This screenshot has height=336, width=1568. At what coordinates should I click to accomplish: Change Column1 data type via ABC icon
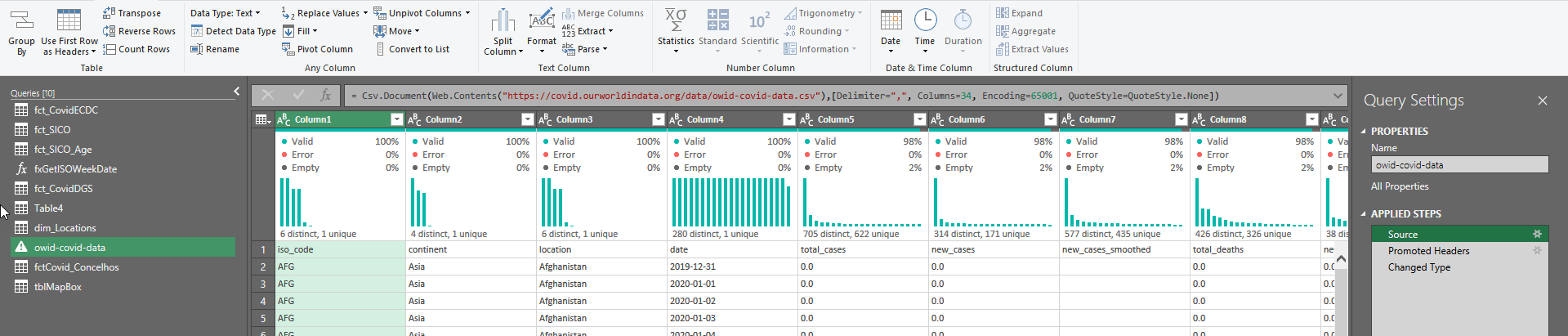(x=284, y=119)
